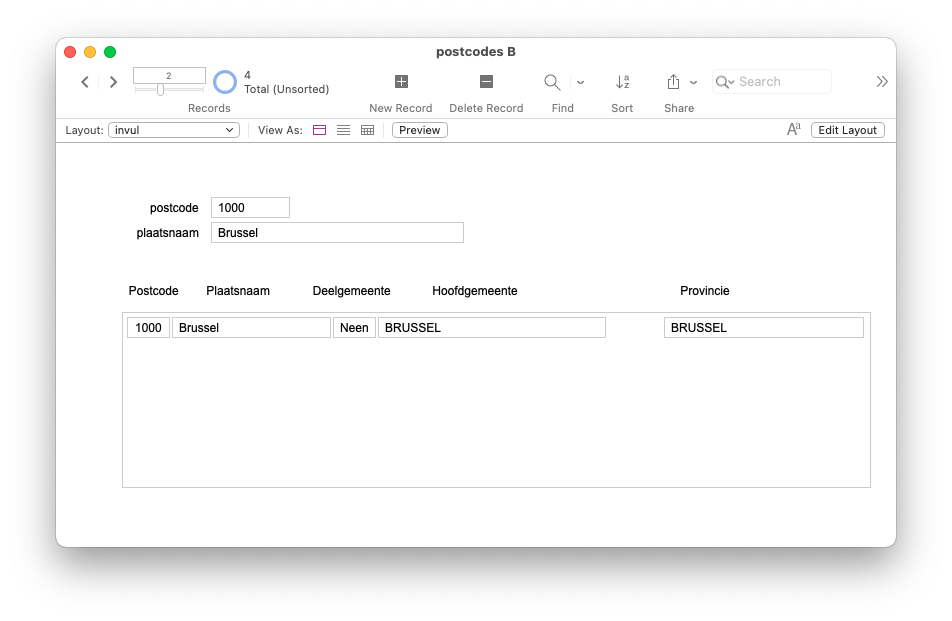Click the found set pie chart icon
Image resolution: width=952 pixels, height=621 pixels.
pos(225,82)
